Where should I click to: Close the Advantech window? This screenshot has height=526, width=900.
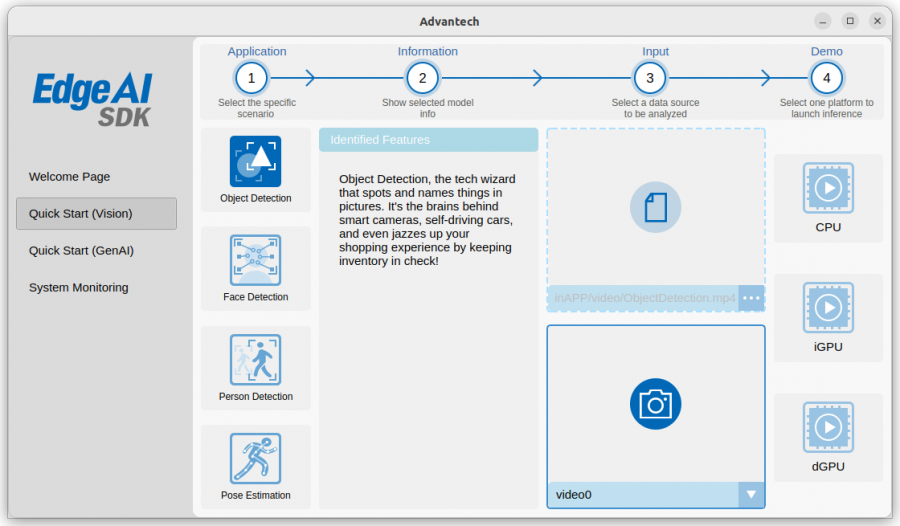click(877, 21)
